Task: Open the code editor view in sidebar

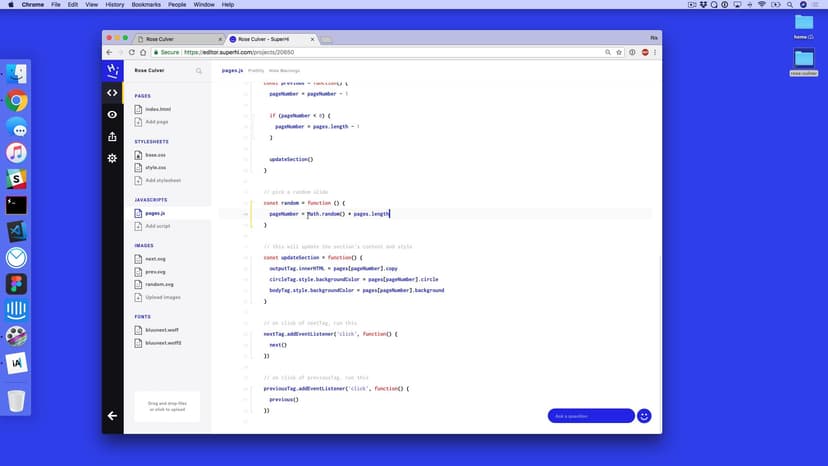Action: (112, 92)
